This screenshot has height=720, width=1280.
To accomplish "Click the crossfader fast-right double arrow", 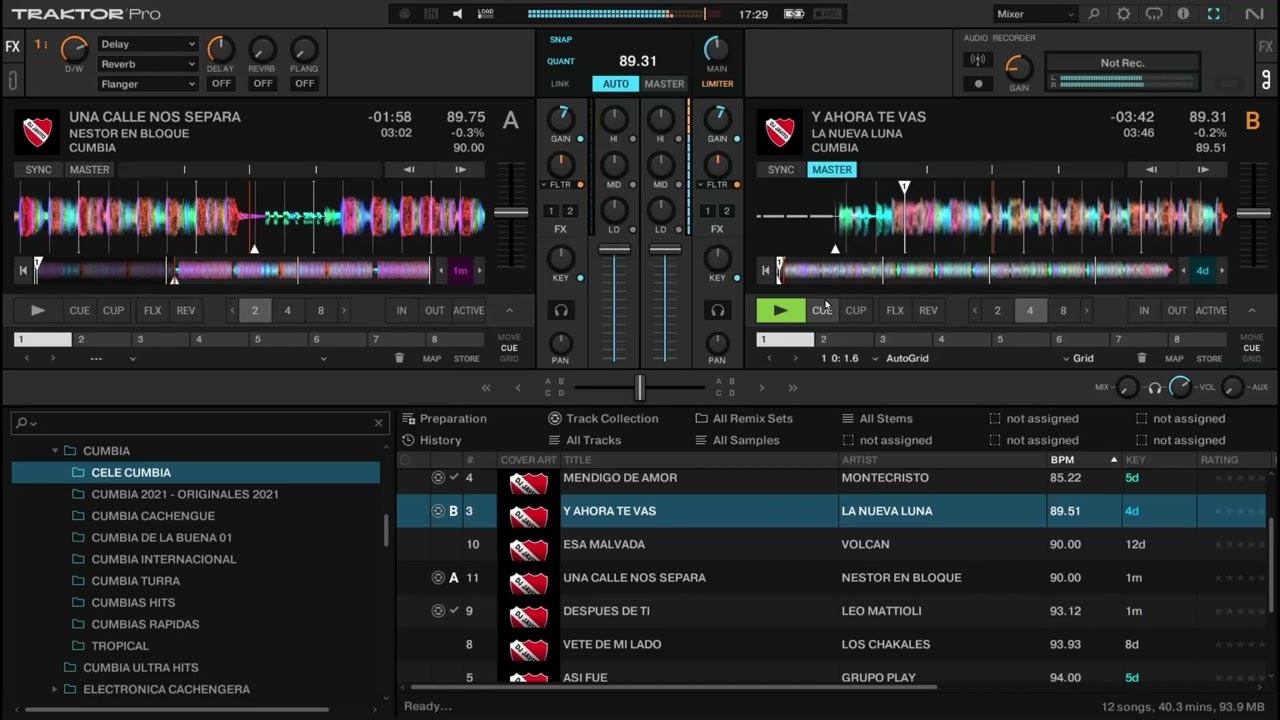I will click(x=793, y=388).
